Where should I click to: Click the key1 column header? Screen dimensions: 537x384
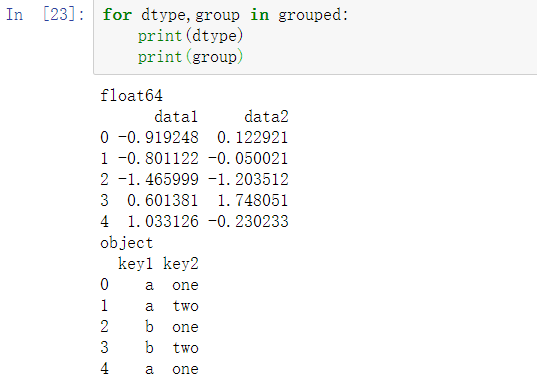point(135,264)
